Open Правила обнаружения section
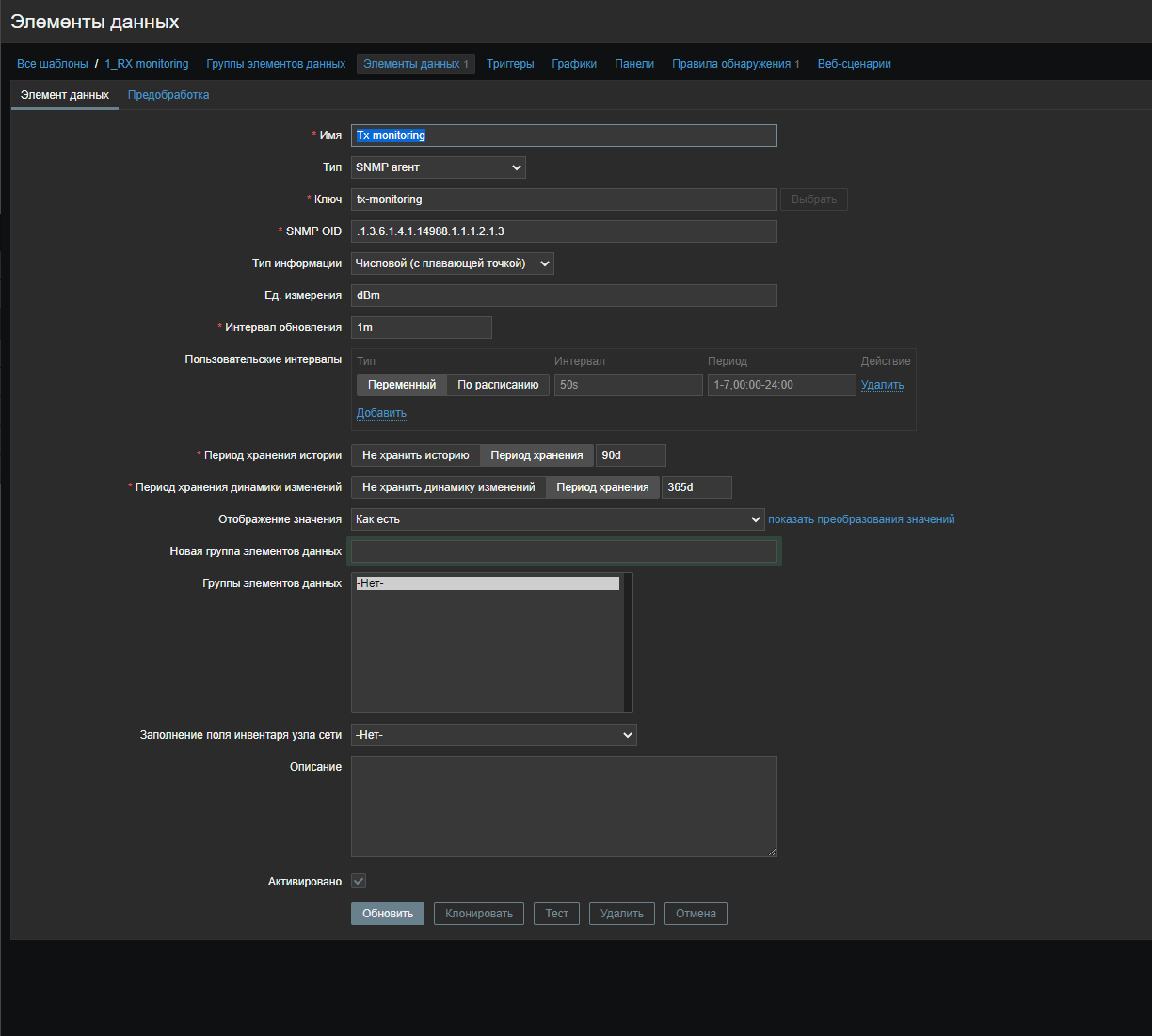This screenshot has height=1036, width=1152. click(731, 64)
